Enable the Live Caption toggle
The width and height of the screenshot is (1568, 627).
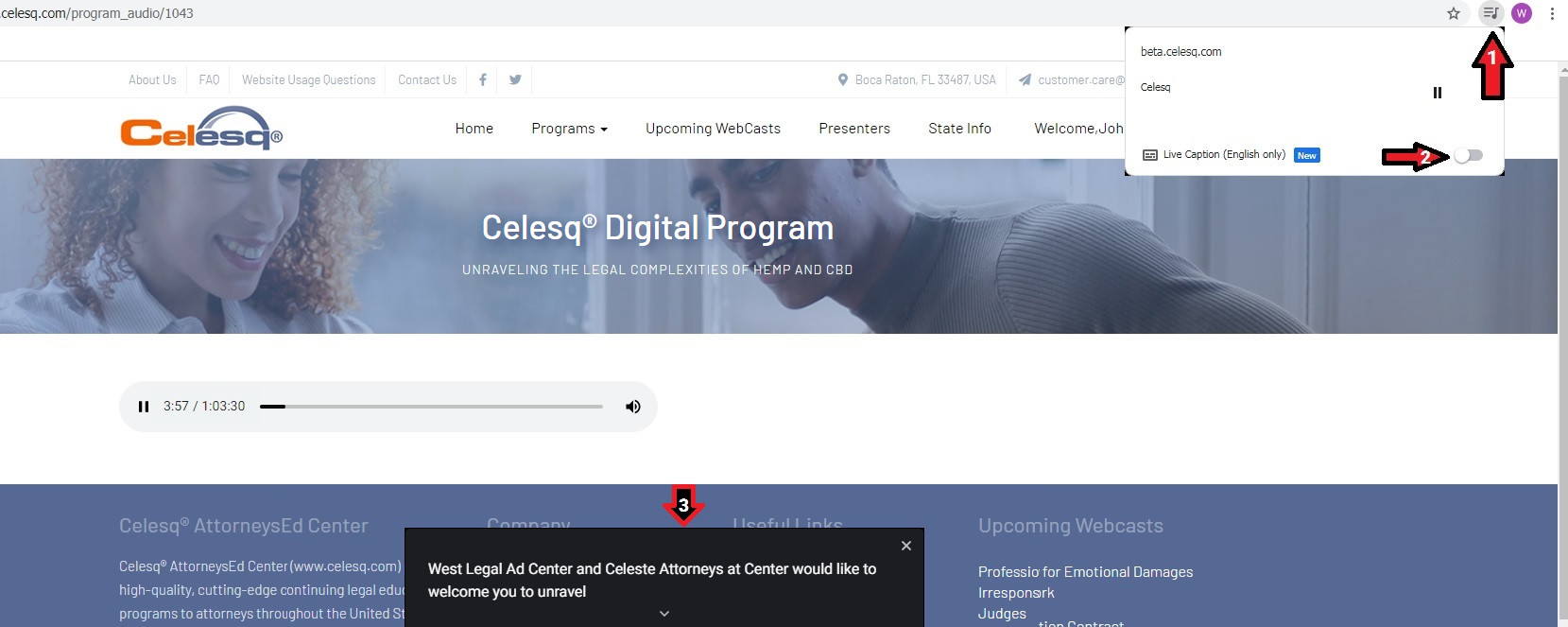tap(1469, 155)
